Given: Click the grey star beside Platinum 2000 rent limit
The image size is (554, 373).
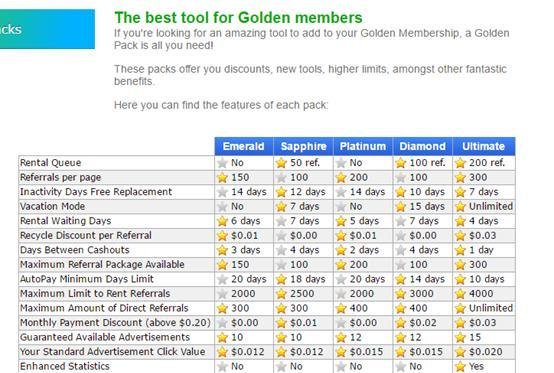Looking at the screenshot, I should coord(341,294).
